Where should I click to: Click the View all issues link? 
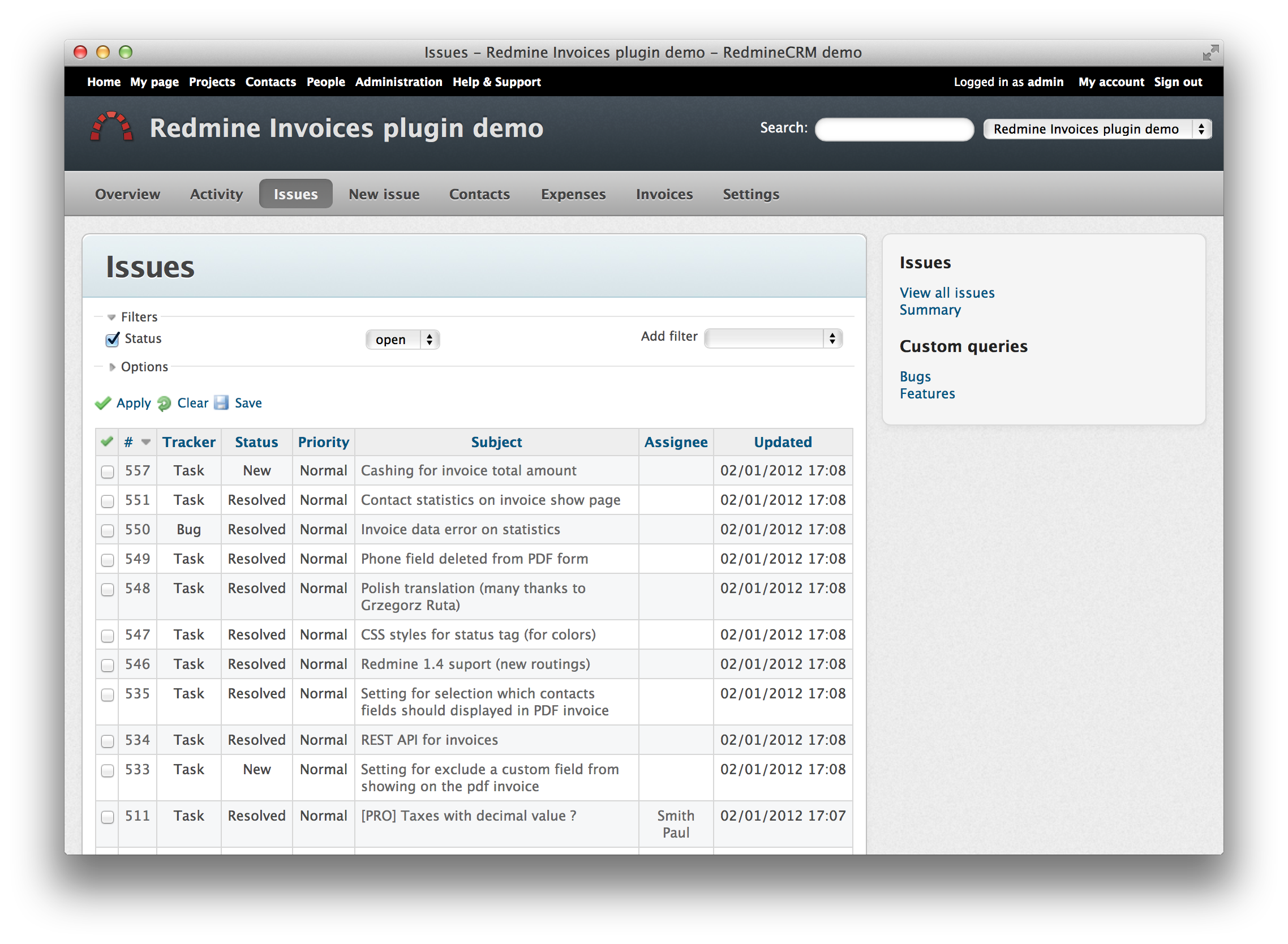[946, 293]
